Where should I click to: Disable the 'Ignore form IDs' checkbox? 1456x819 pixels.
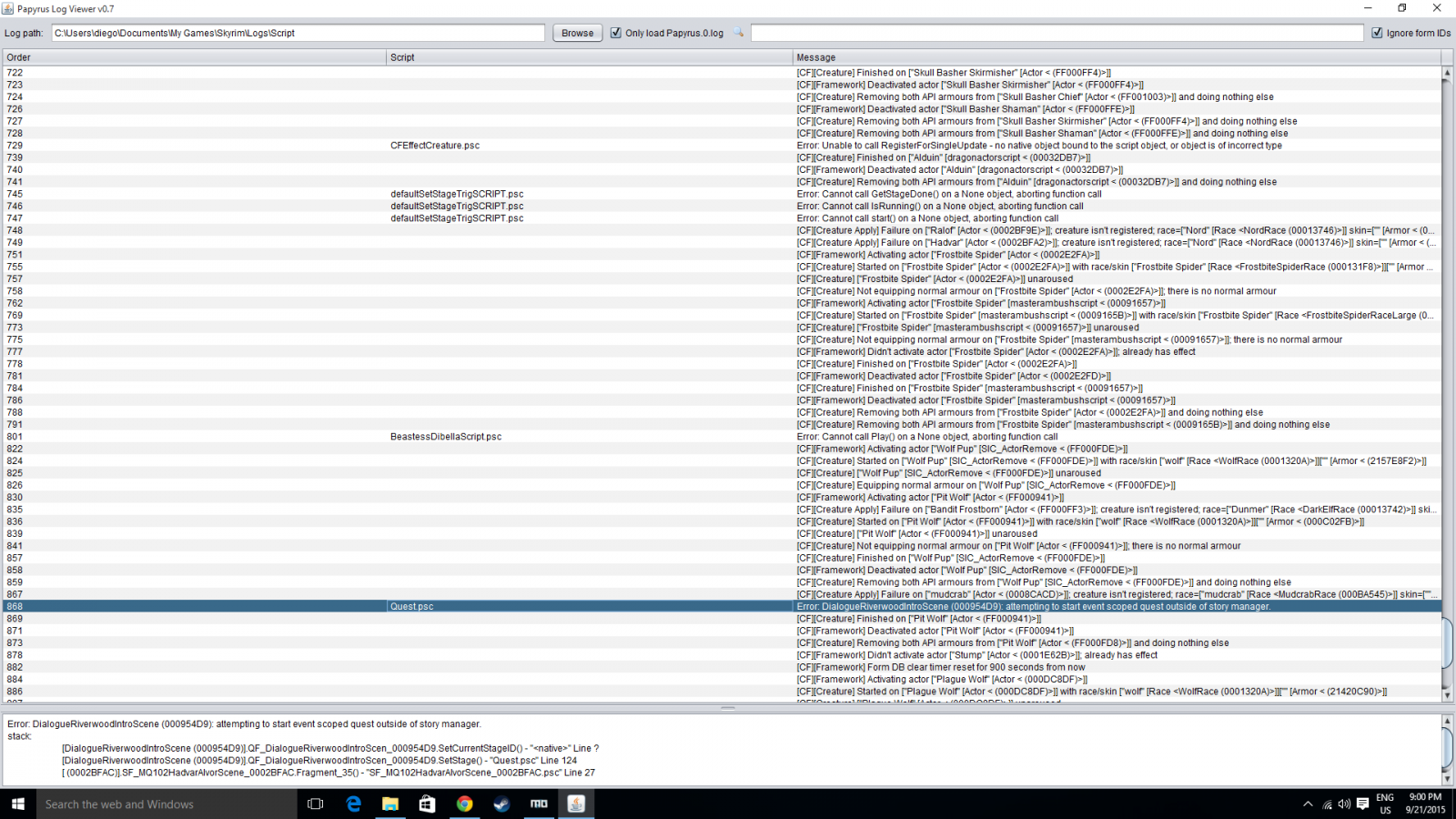1377,33
